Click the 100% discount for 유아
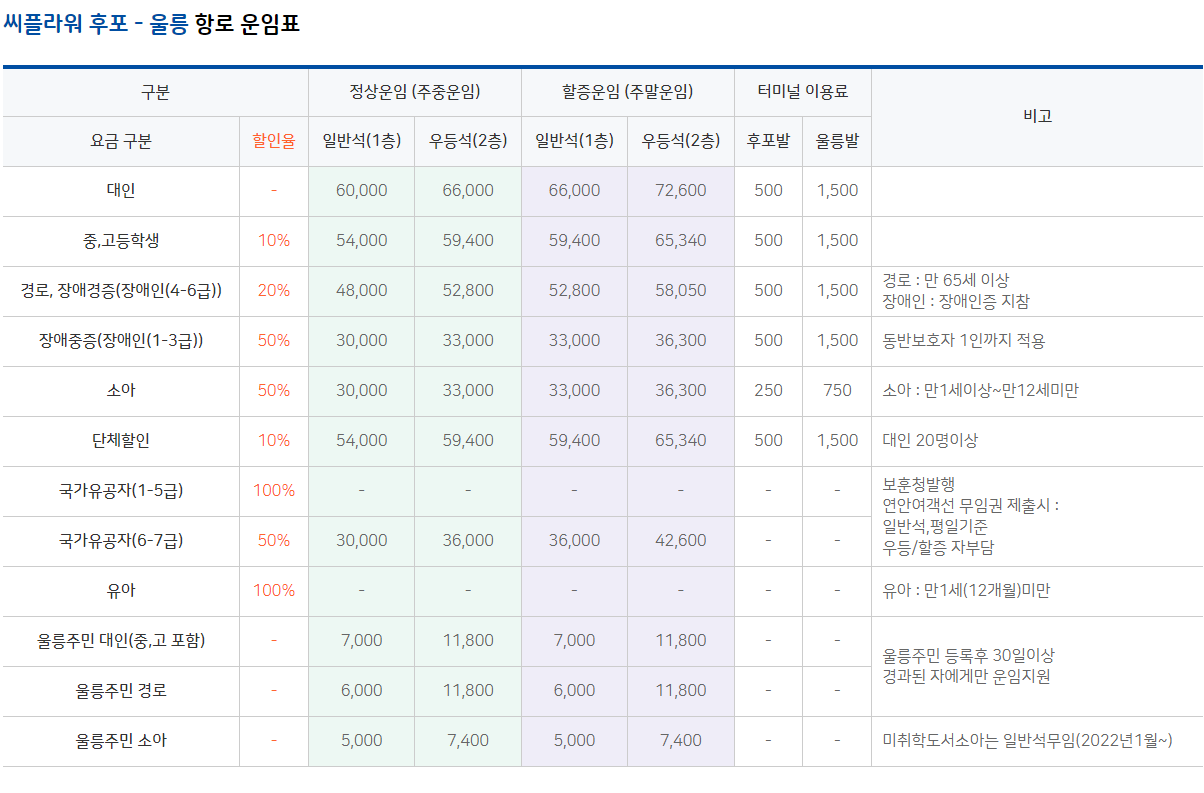Screen dimensions: 1204x793 coord(274,591)
